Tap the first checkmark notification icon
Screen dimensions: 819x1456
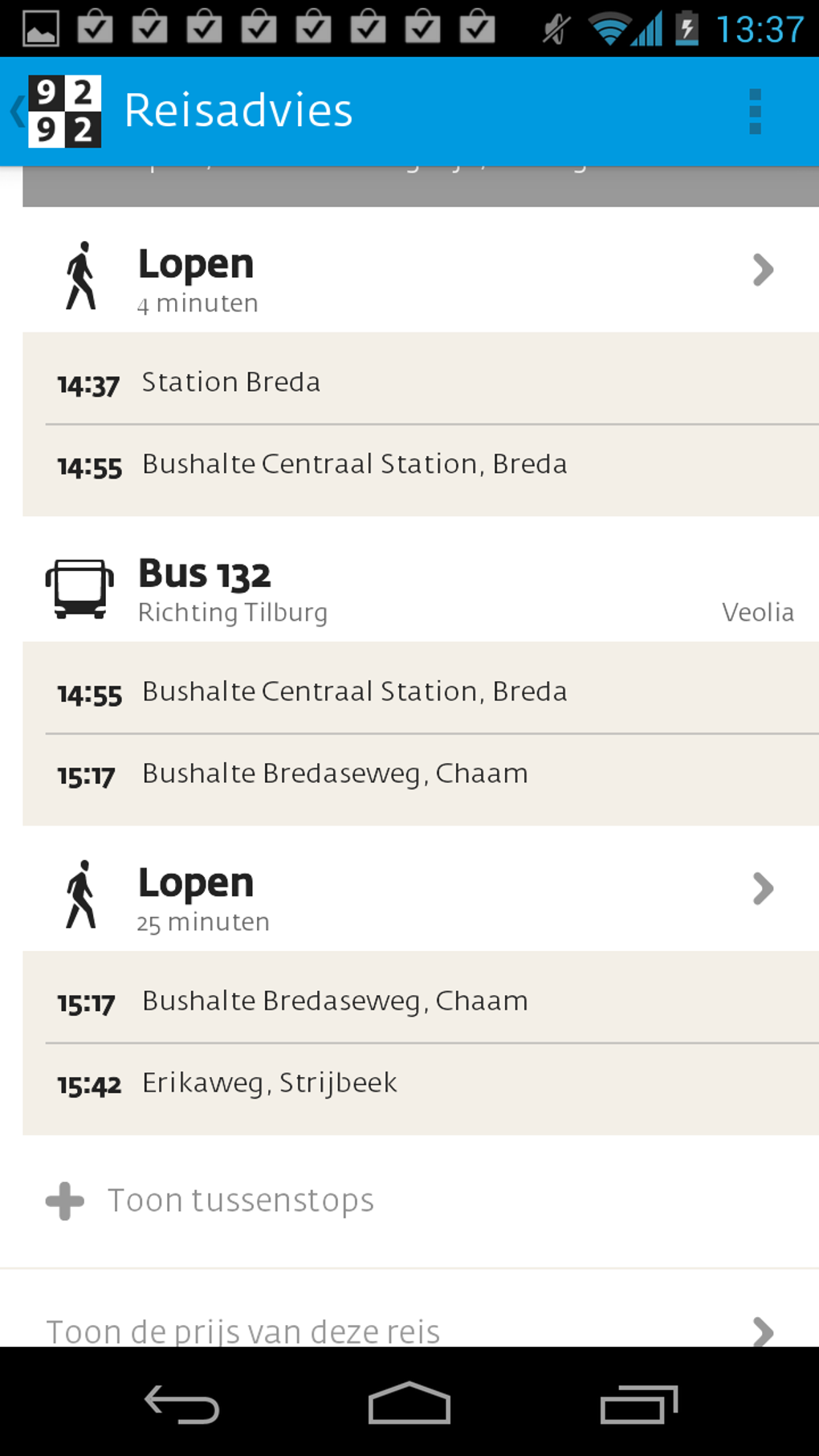(x=95, y=28)
